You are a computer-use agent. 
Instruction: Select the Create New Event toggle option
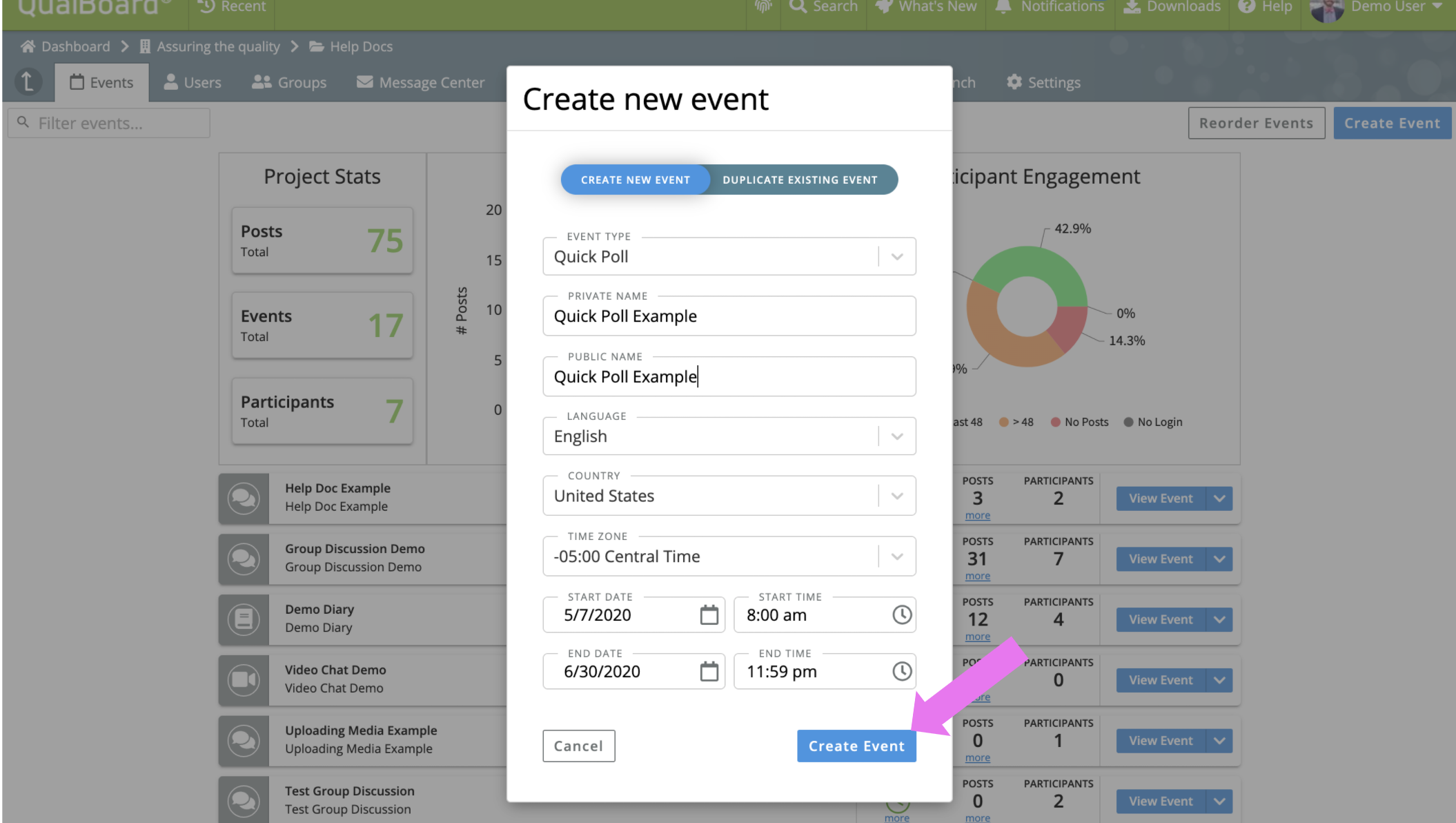point(635,180)
